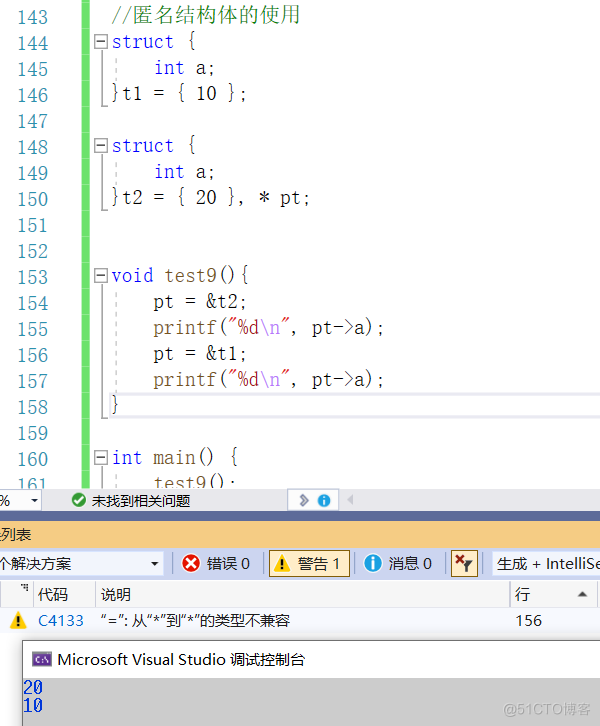Open the C4133 warning code link
This screenshot has height=726, width=600.
pyautogui.click(x=61, y=620)
